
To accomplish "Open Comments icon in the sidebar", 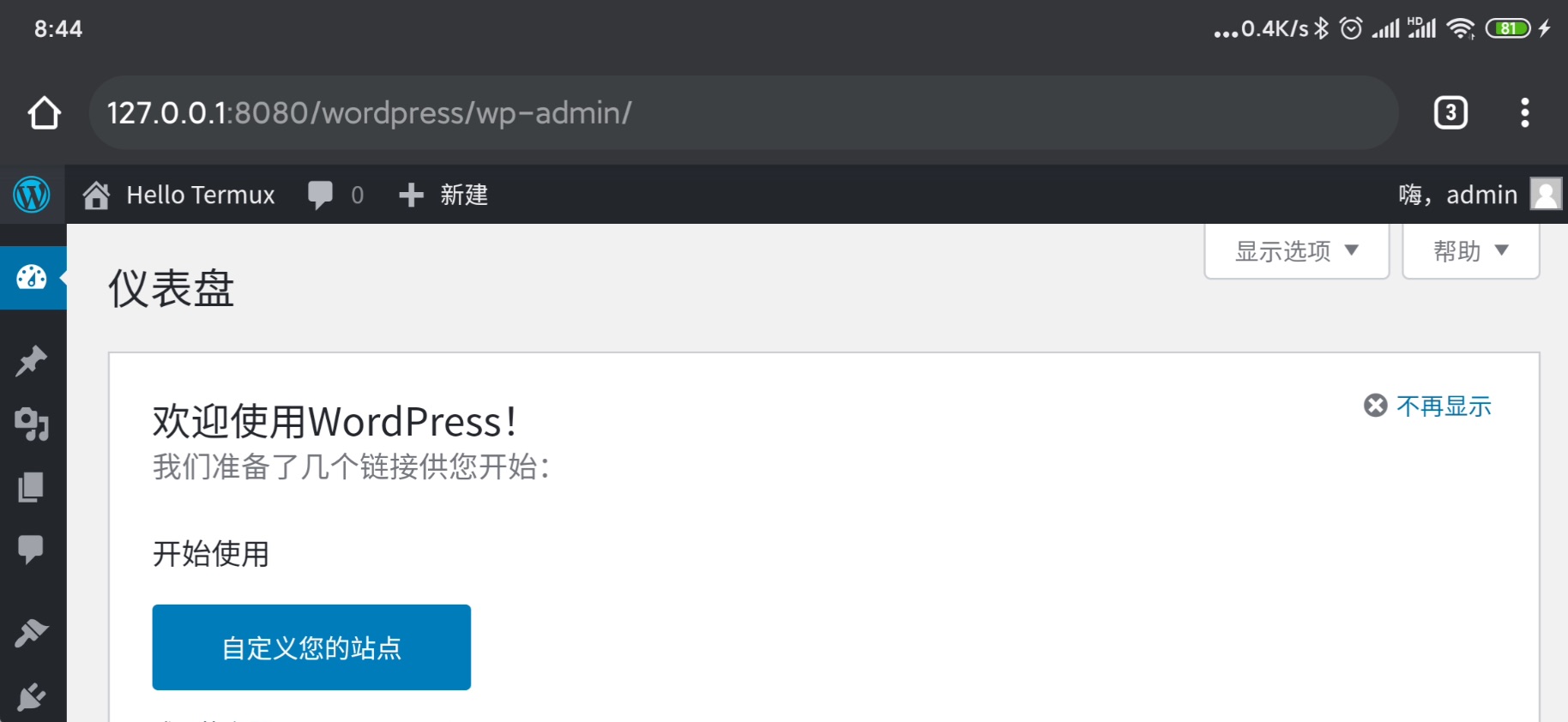I will point(32,550).
